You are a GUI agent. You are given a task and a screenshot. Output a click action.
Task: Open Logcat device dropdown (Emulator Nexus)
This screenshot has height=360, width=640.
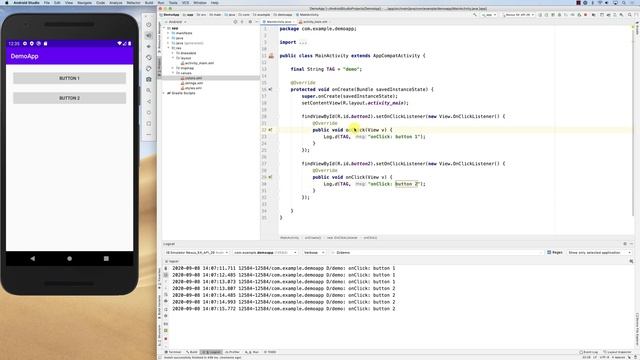click(197, 253)
